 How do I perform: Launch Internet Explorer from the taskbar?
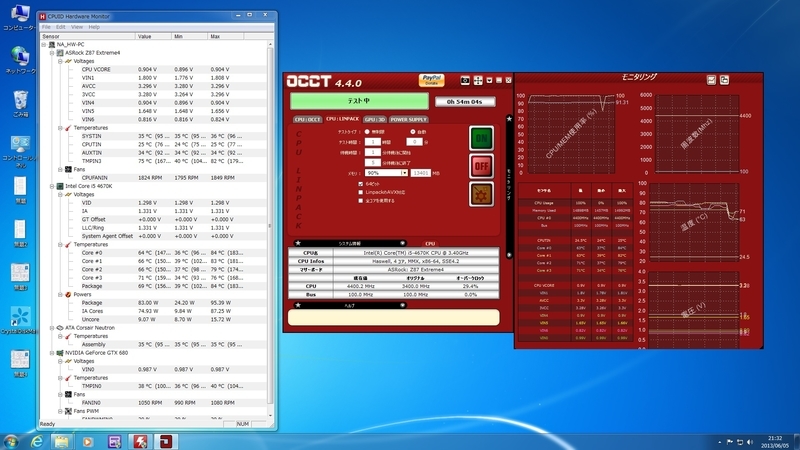[x=37, y=441]
